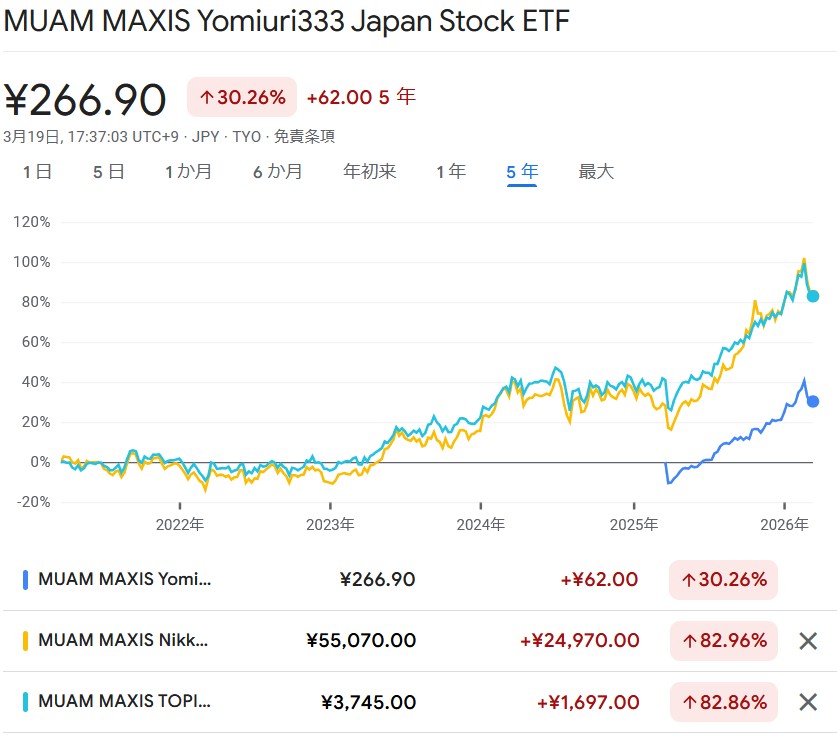
Task: Click the ↑30.26% change badge in header
Action: pyautogui.click(x=242, y=97)
